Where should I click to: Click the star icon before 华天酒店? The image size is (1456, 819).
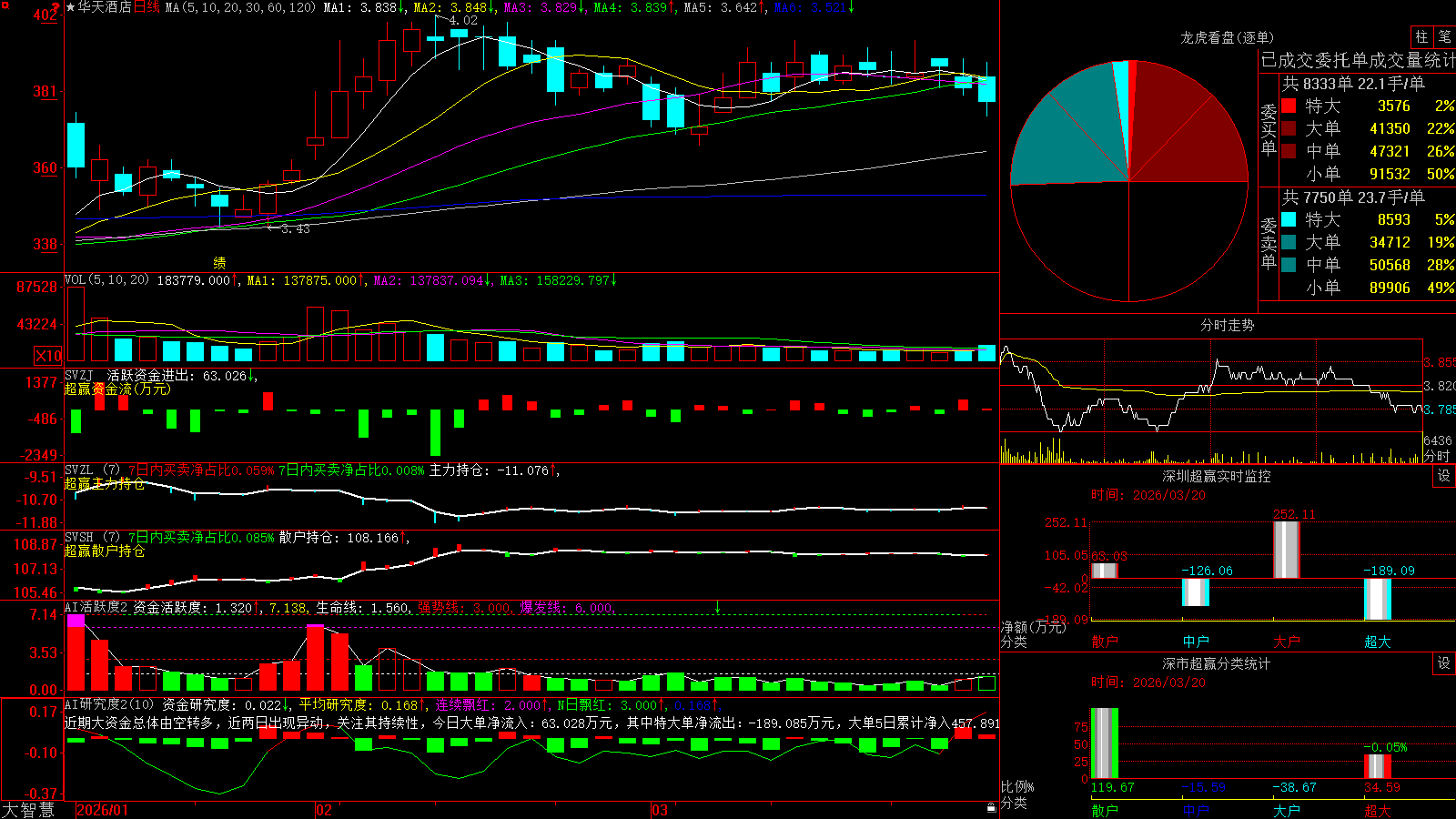[x=70, y=7]
